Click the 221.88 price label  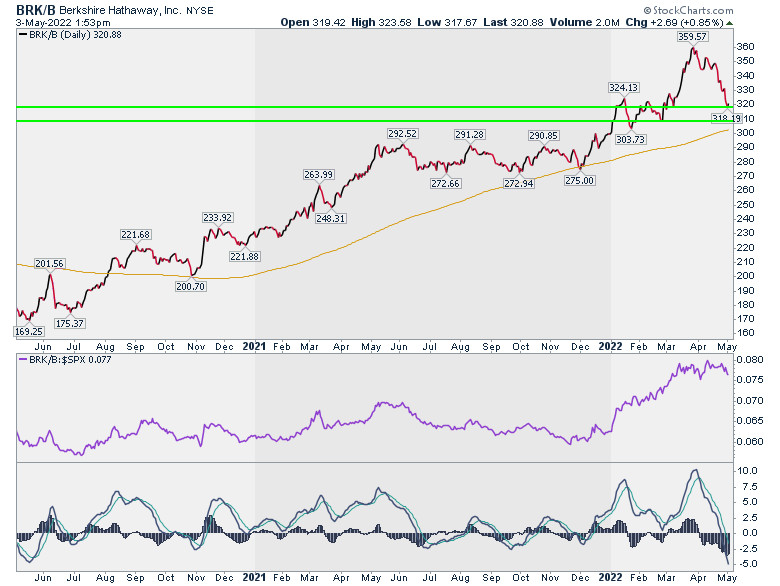point(244,257)
